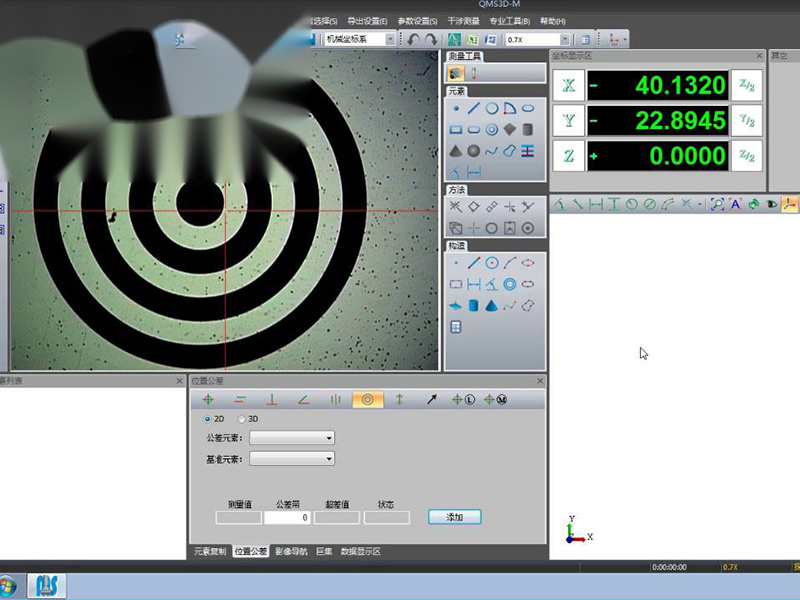Choose the diamond-shaped method icon in 方法
Image resolution: width=800 pixels, height=600 pixels.
[474, 207]
